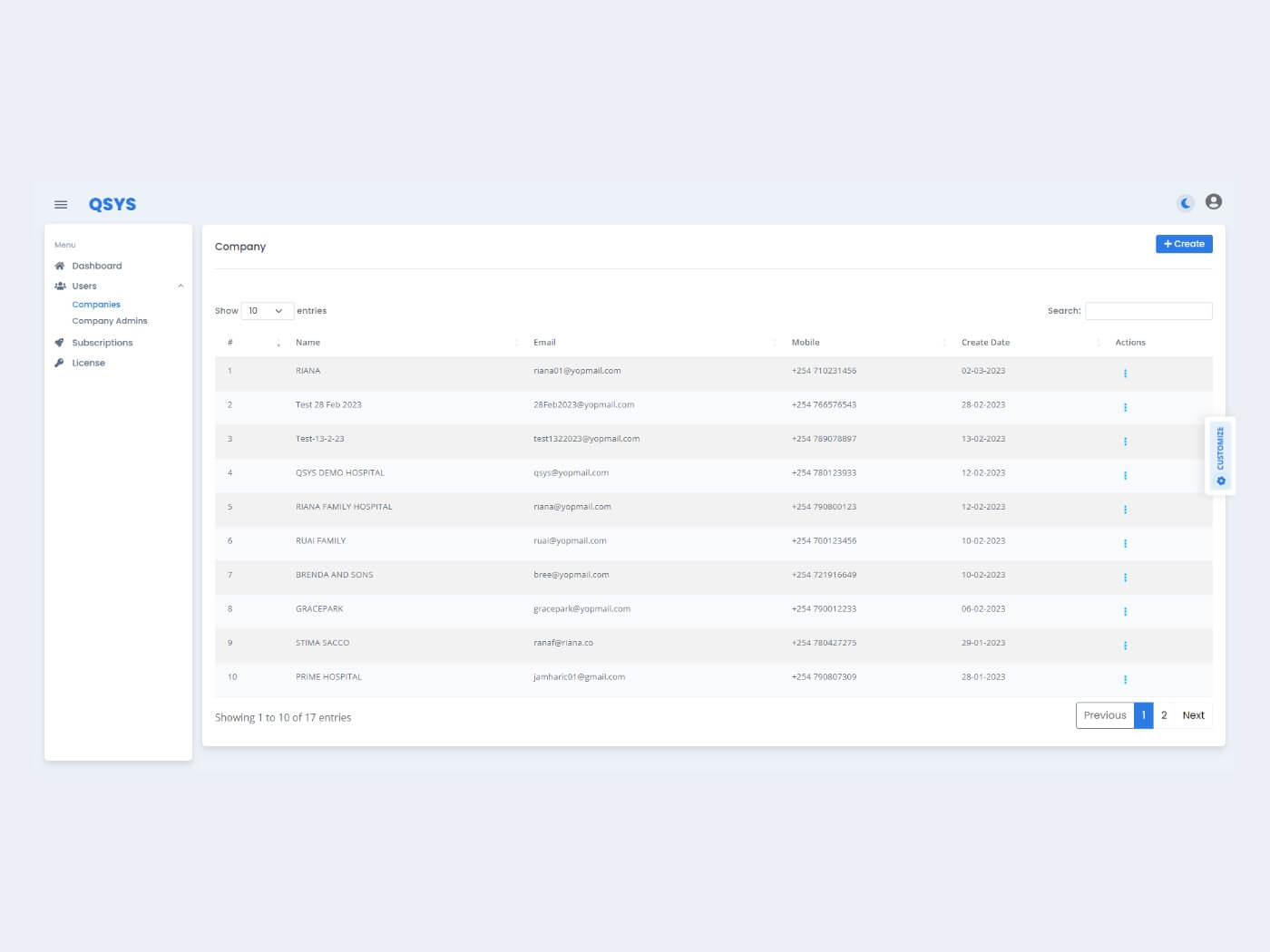
Task: Select email gracepark@yopmail.com
Action: pyautogui.click(x=581, y=609)
